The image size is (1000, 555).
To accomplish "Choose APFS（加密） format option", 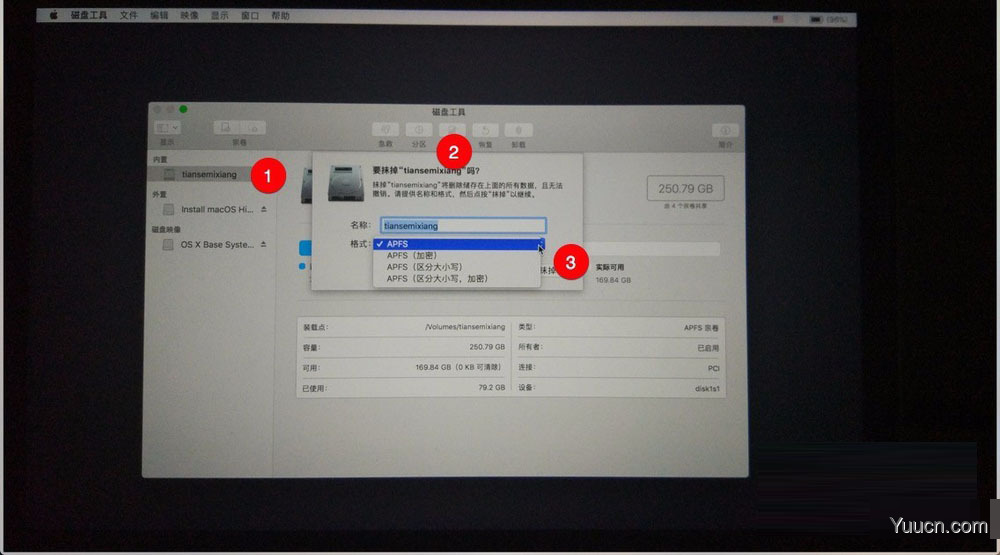I will click(x=457, y=255).
